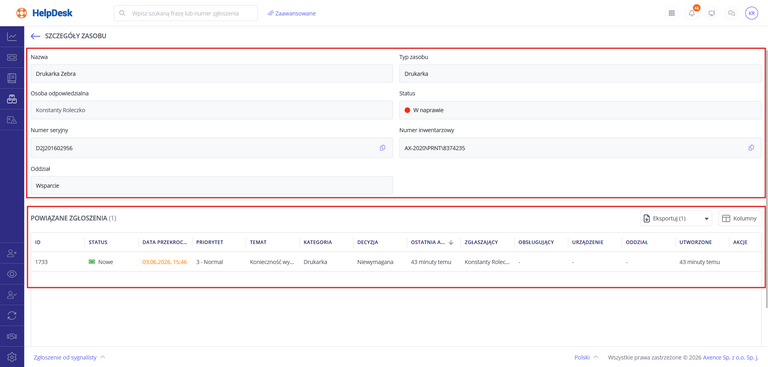Open the image alert icon in sidebar

pyautogui.click(x=12, y=120)
